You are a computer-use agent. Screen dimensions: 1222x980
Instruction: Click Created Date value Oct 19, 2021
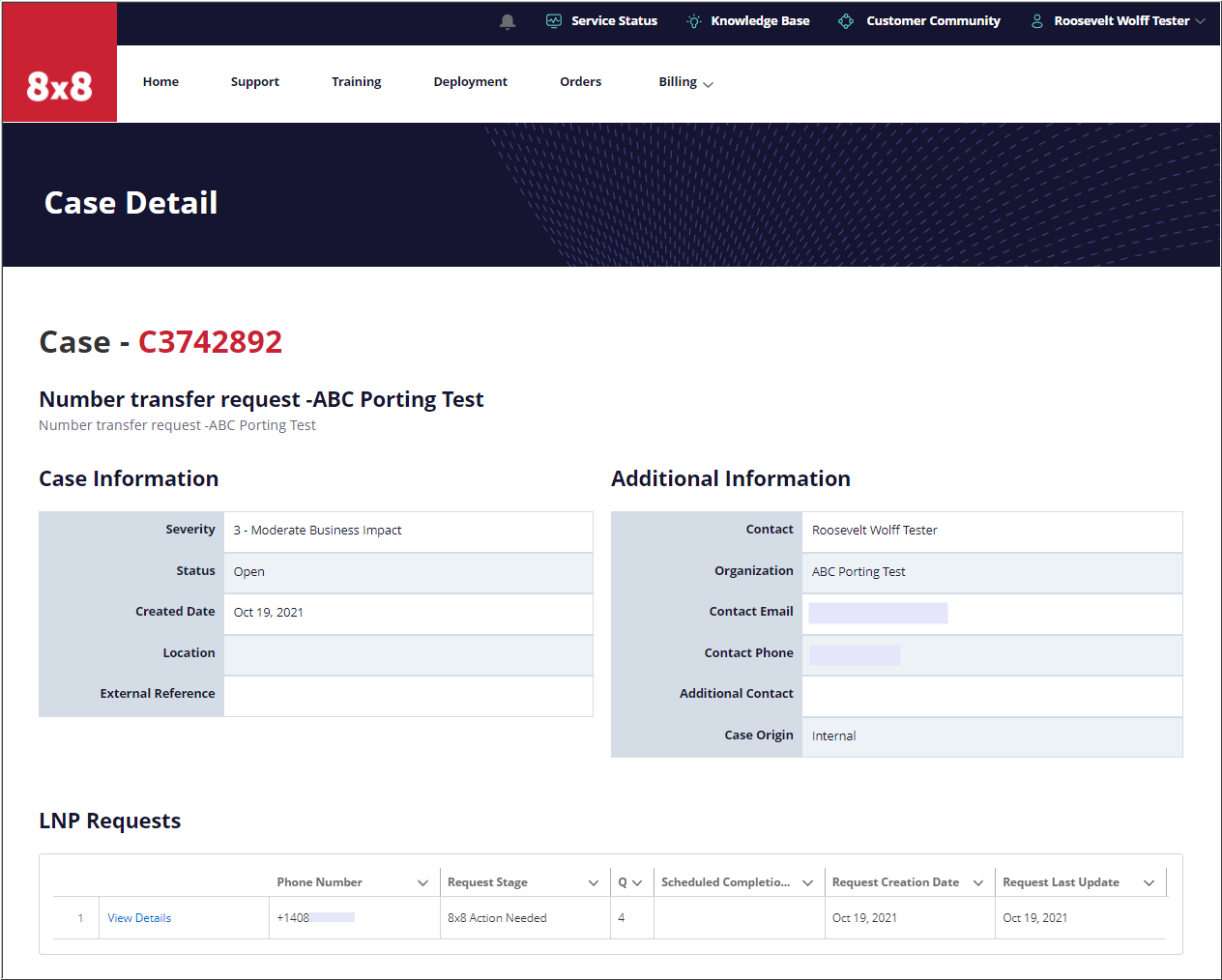(x=269, y=613)
